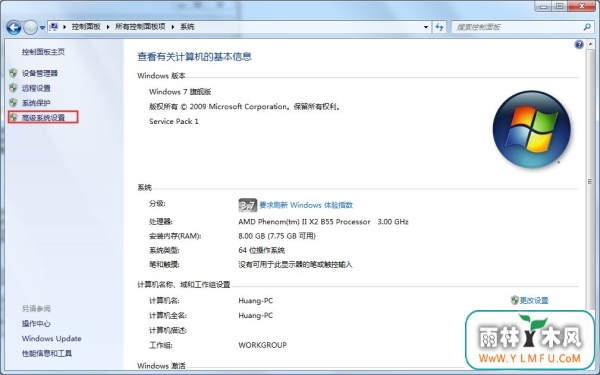The height and width of the screenshot is (375, 600).
Task: Click shield icon next to 系统保护
Action: click(13, 103)
